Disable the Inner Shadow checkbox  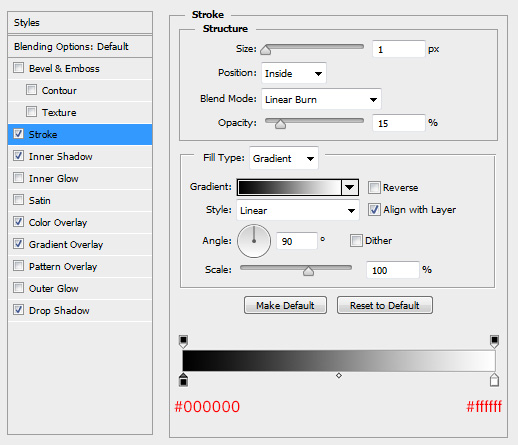coord(18,156)
